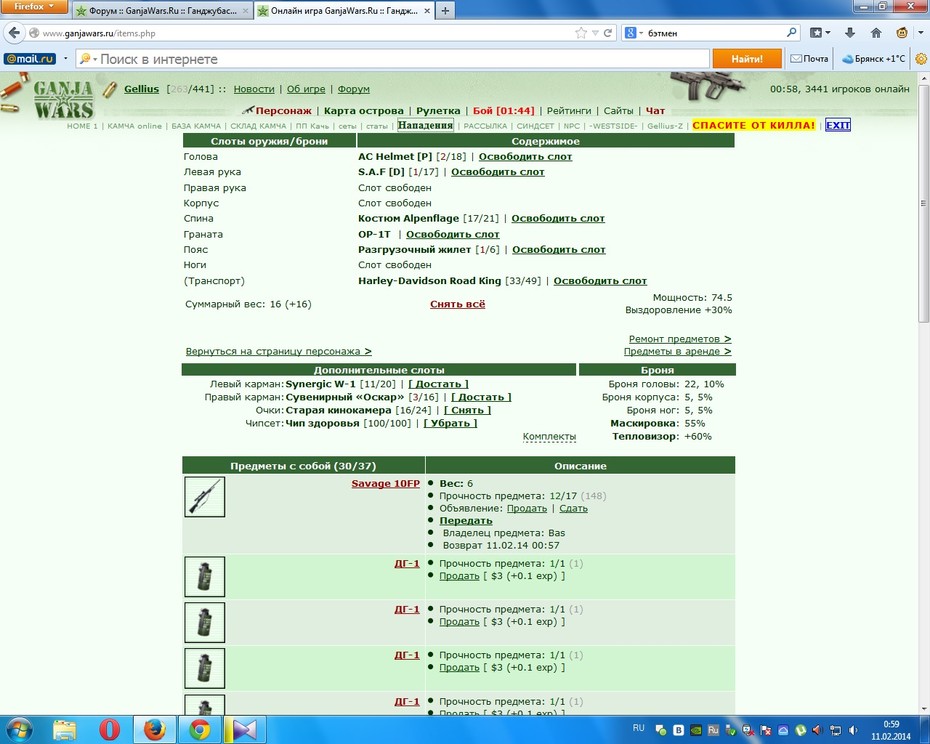Image resolution: width=930 pixels, height=744 pixels.
Task: Click the mail.ru logo in toolbar
Action: tap(30, 59)
